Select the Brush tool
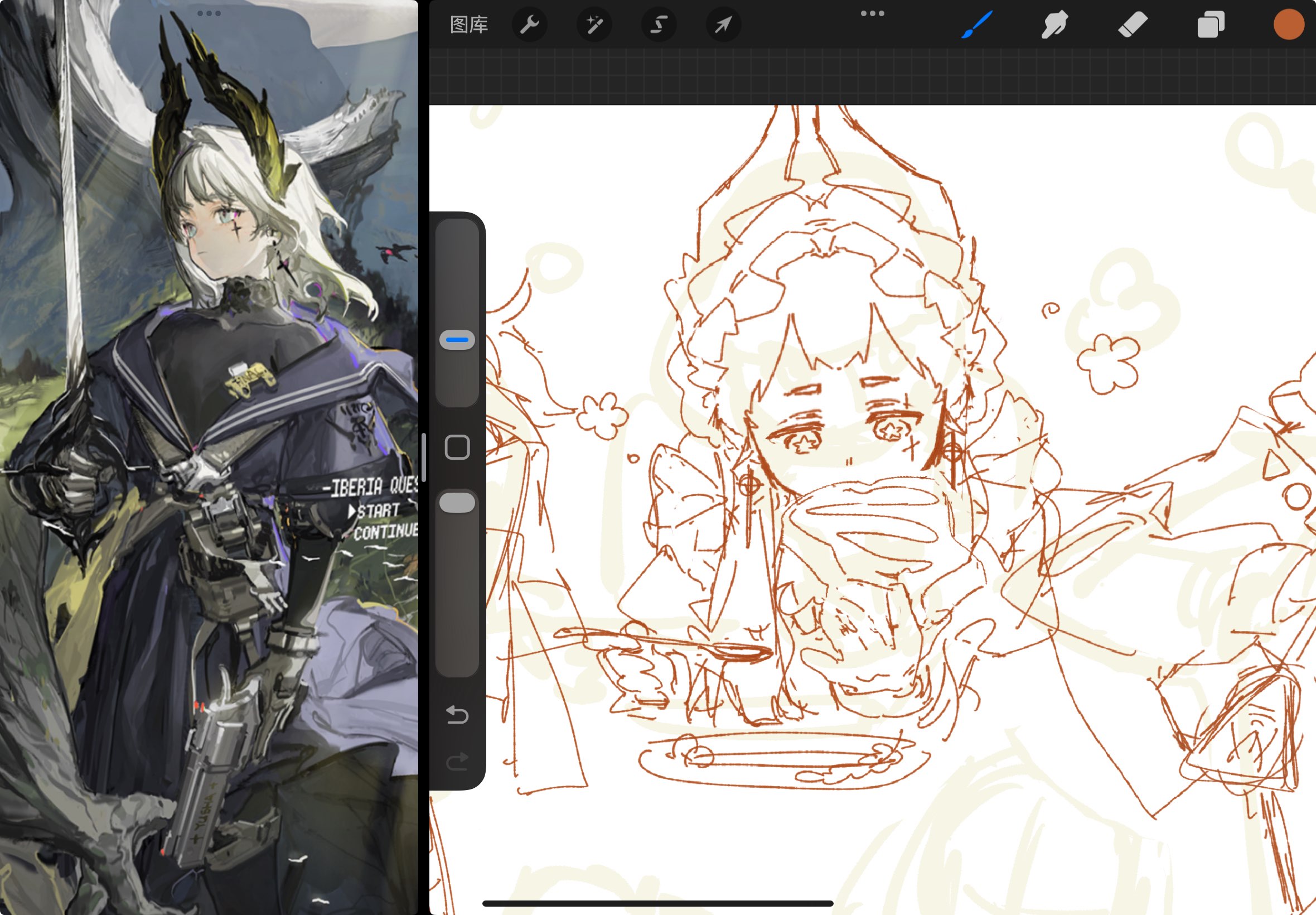This screenshot has width=1316, height=915. point(976,25)
